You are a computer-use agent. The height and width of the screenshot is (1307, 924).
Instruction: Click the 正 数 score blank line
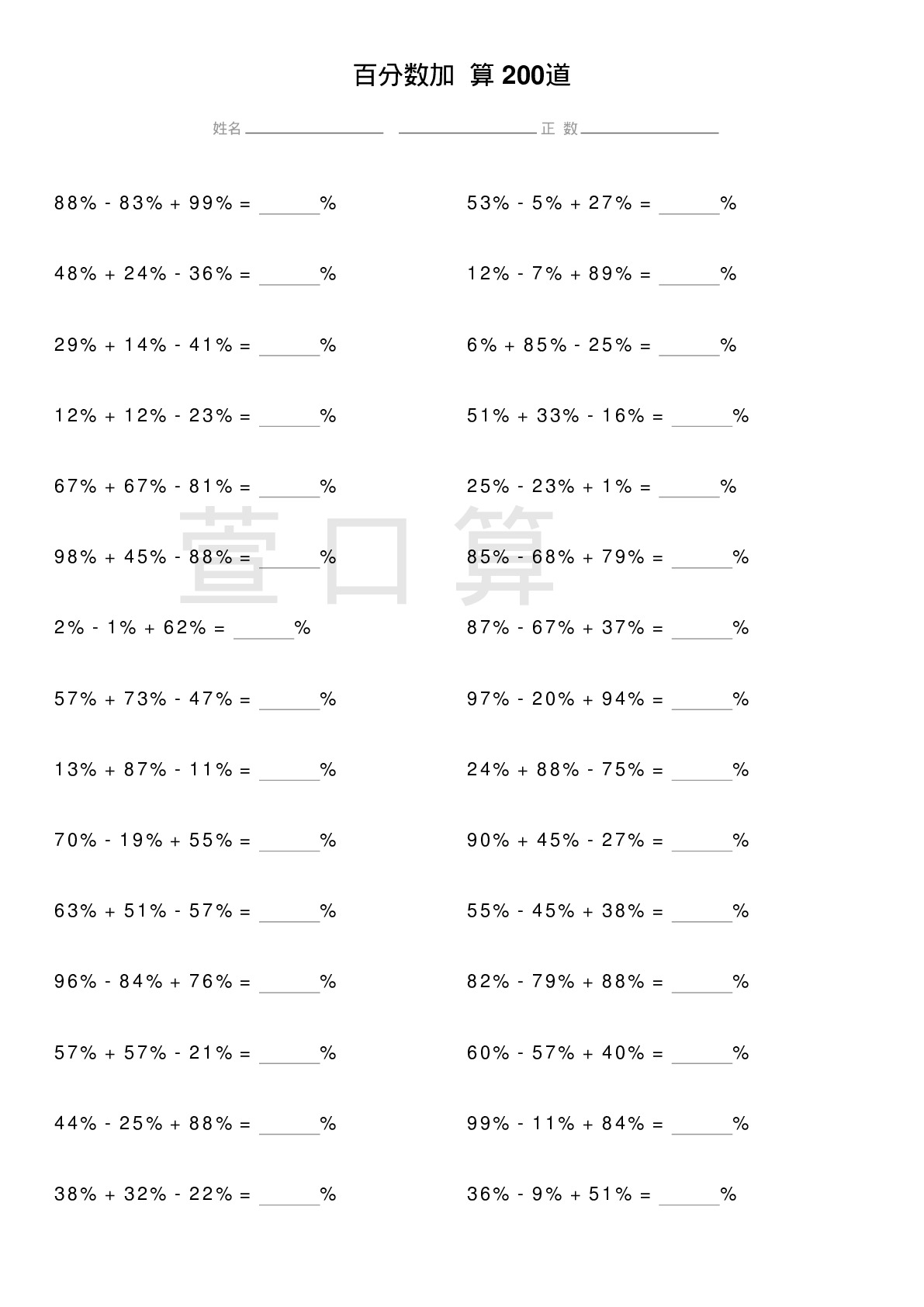(649, 129)
